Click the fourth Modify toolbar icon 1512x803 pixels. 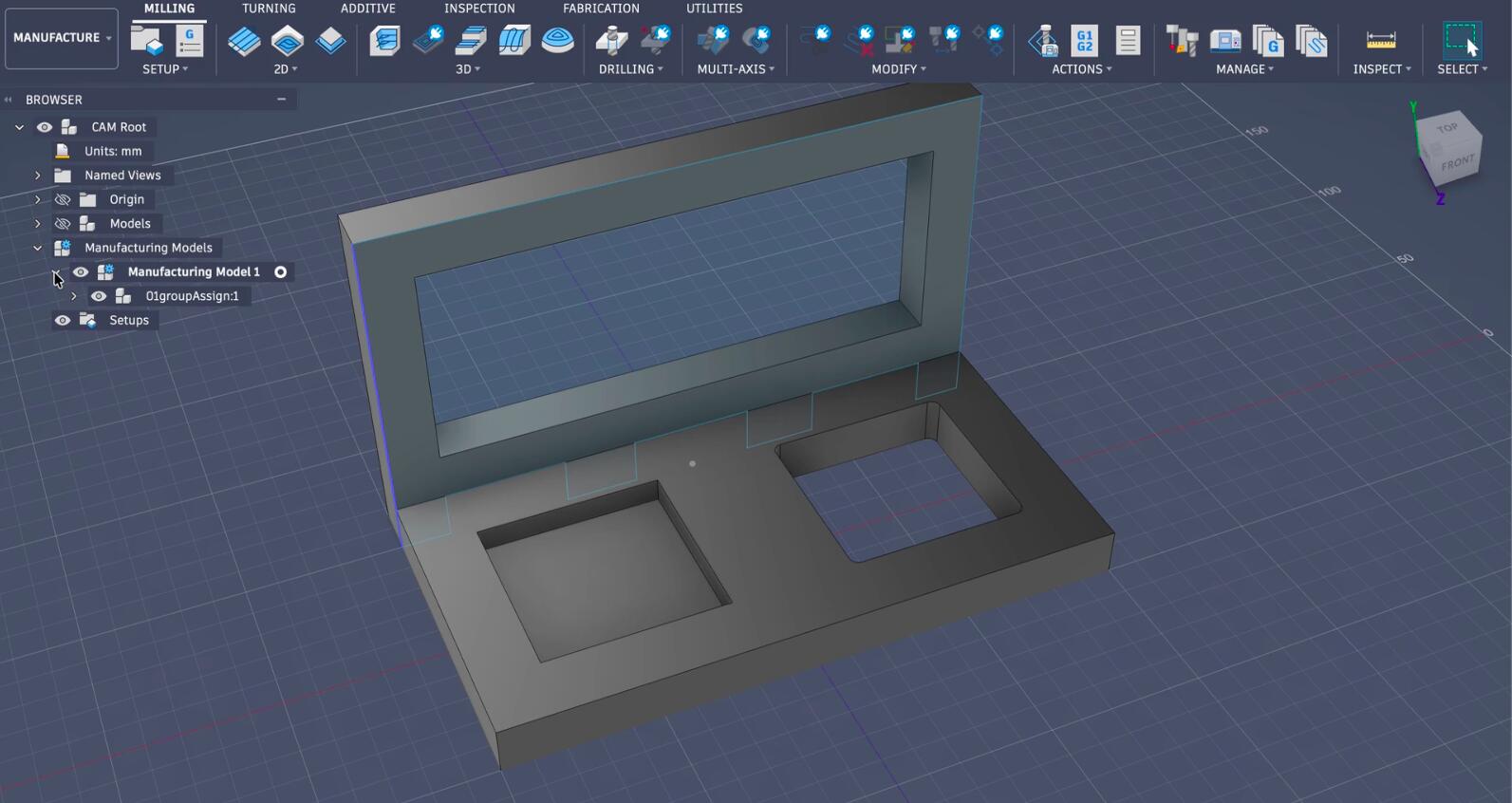944,41
